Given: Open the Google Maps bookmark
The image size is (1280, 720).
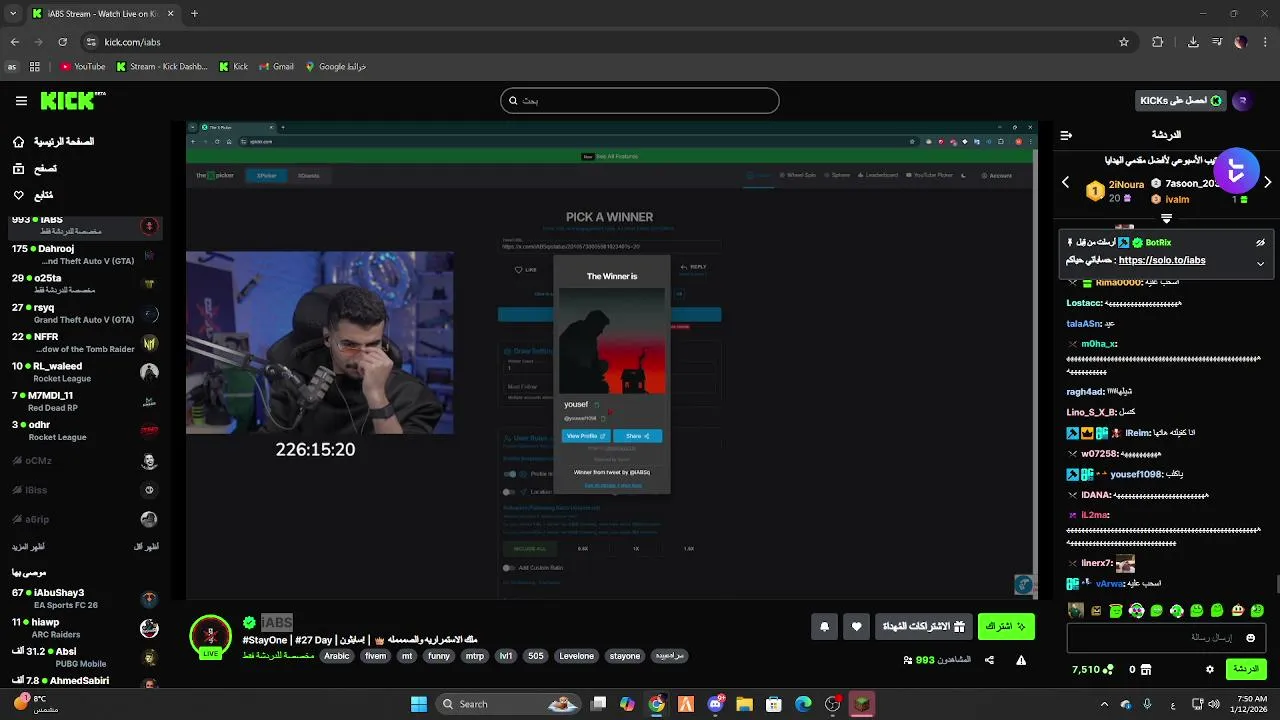Looking at the screenshot, I should (x=335, y=67).
